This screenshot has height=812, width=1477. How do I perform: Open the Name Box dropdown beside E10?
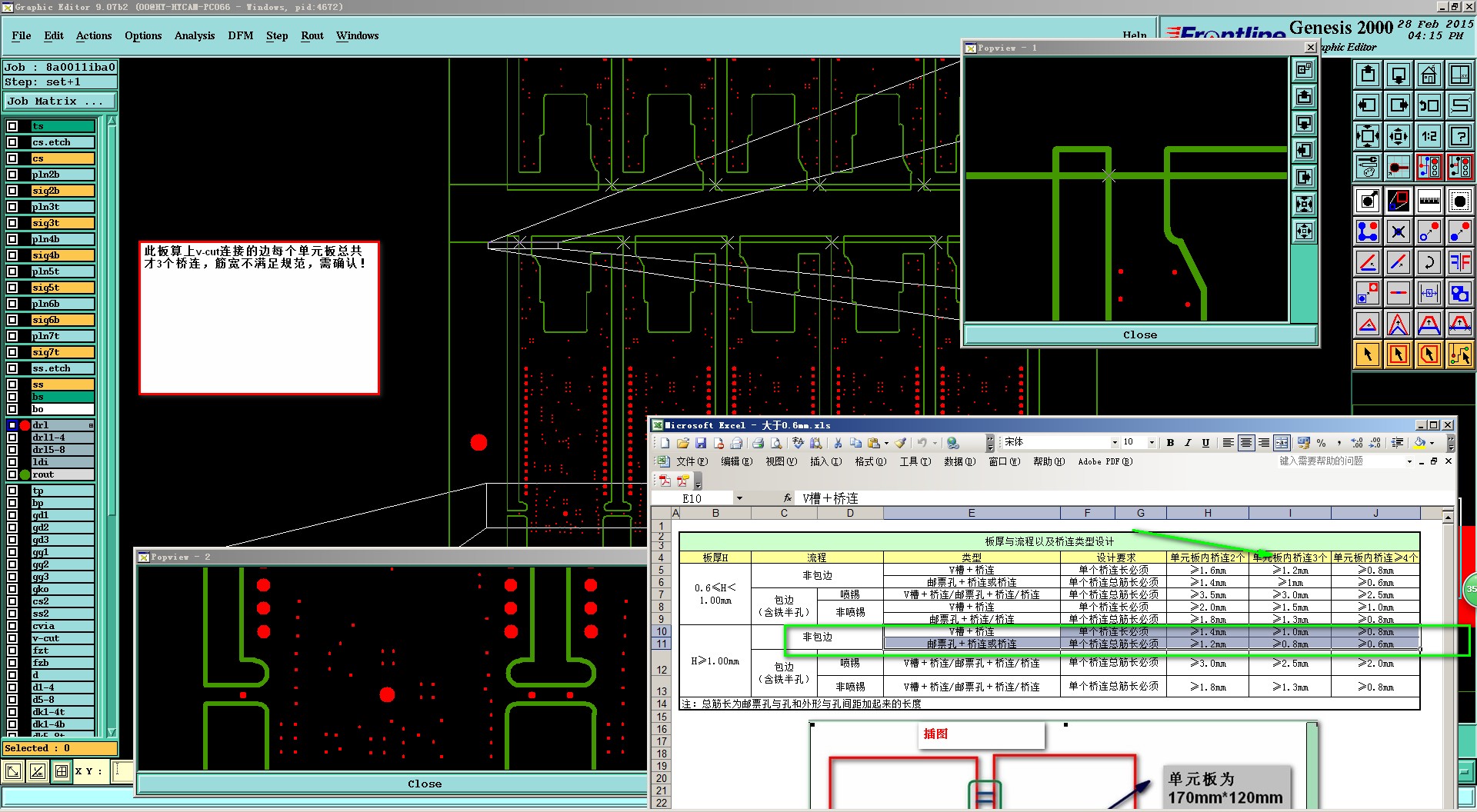click(739, 498)
